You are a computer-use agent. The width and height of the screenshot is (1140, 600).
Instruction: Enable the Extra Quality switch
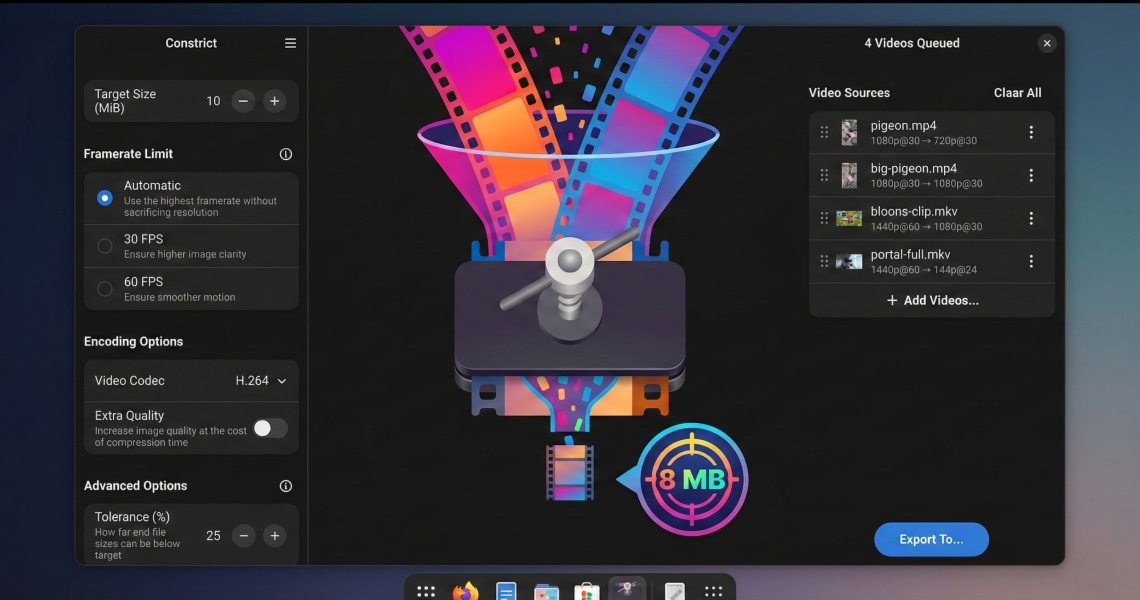[269, 428]
